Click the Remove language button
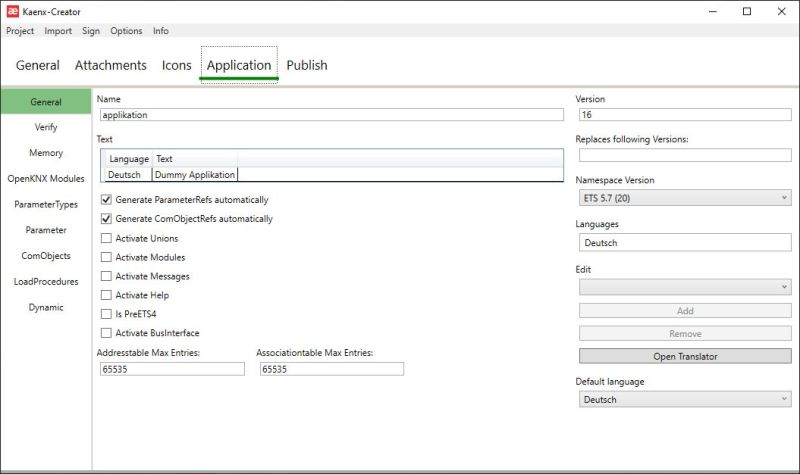The width and height of the screenshot is (800, 474). (x=685, y=334)
